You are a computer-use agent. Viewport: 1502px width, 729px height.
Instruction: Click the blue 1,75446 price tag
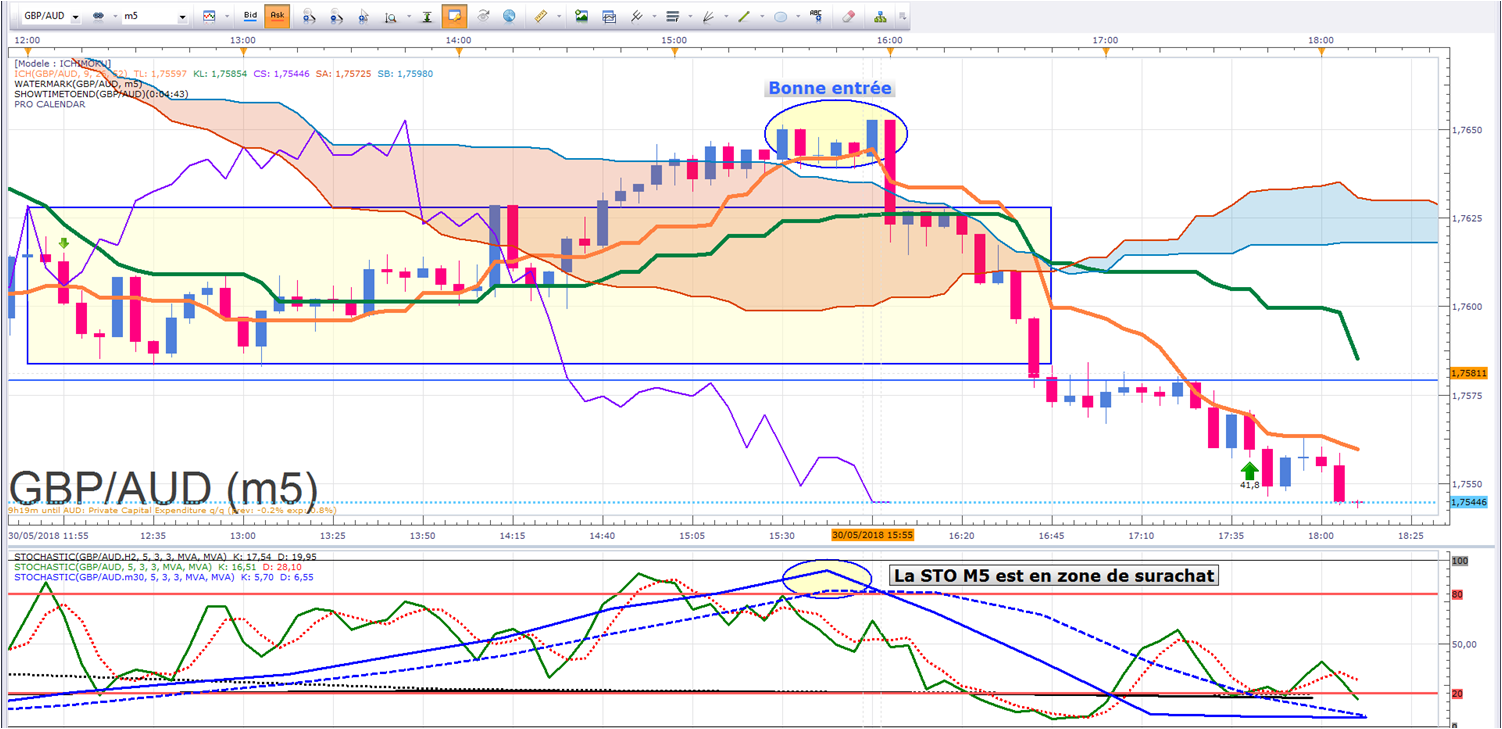[1469, 502]
